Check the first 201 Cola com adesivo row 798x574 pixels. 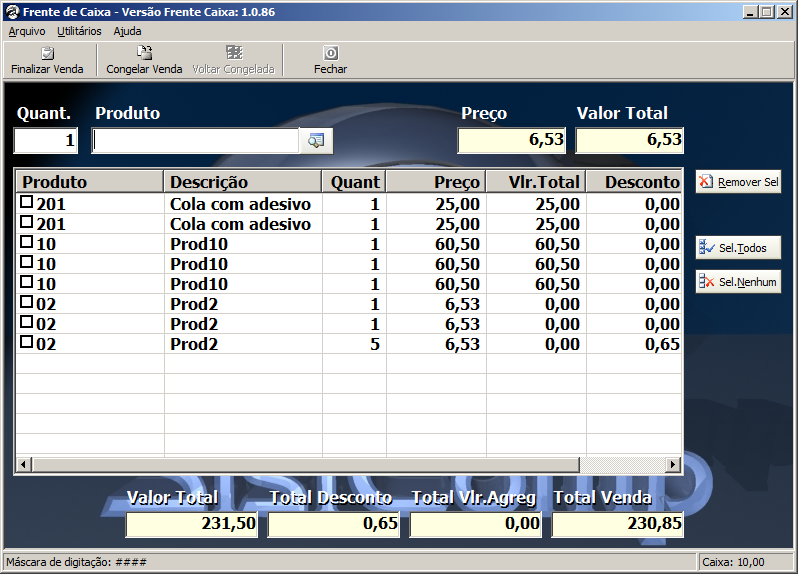[x=26, y=202]
